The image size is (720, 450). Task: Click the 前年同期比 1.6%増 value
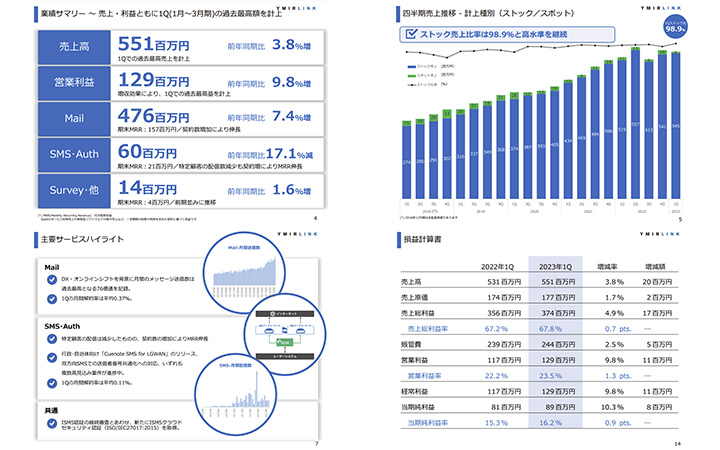click(291, 189)
